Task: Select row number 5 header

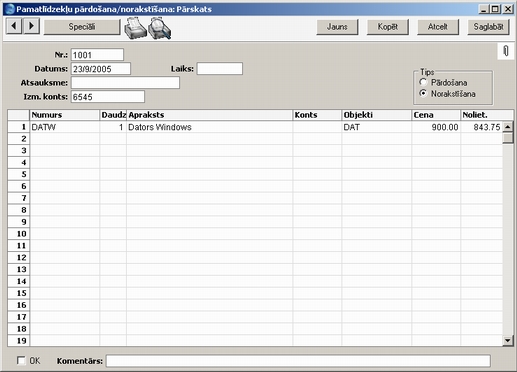Action: click(19, 174)
